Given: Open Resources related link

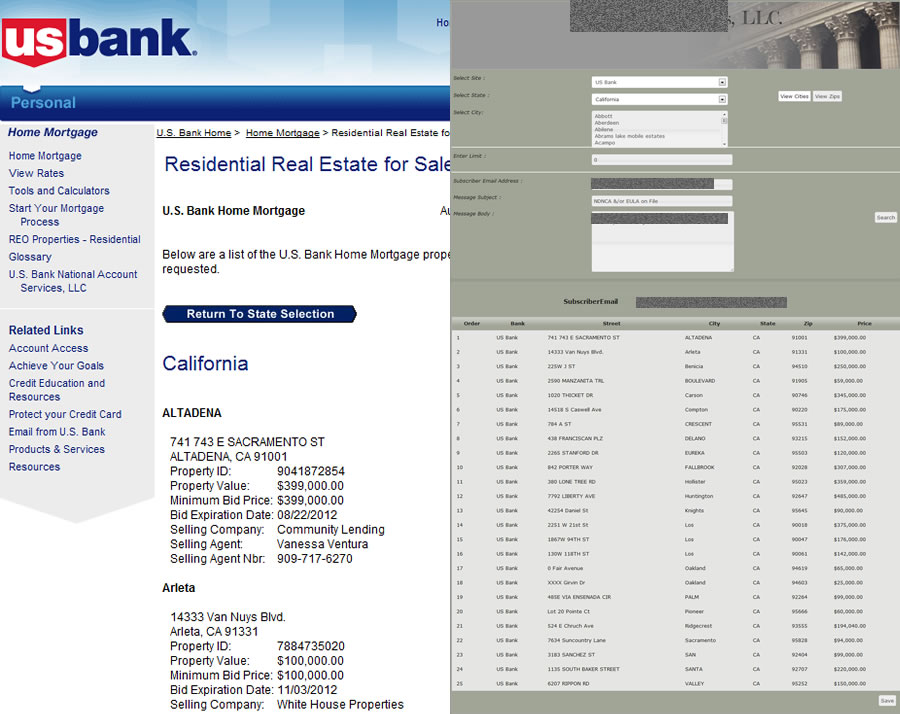Looking at the screenshot, I should [34, 467].
